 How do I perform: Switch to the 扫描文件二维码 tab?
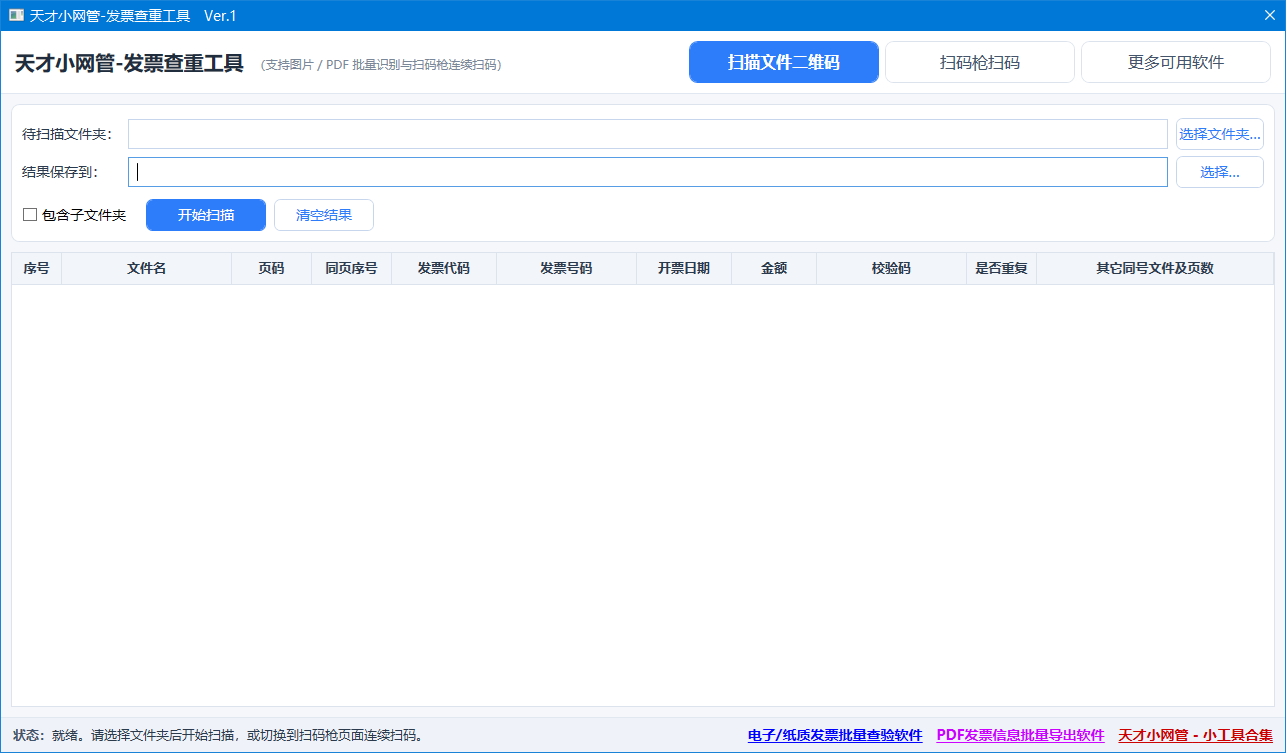784,62
